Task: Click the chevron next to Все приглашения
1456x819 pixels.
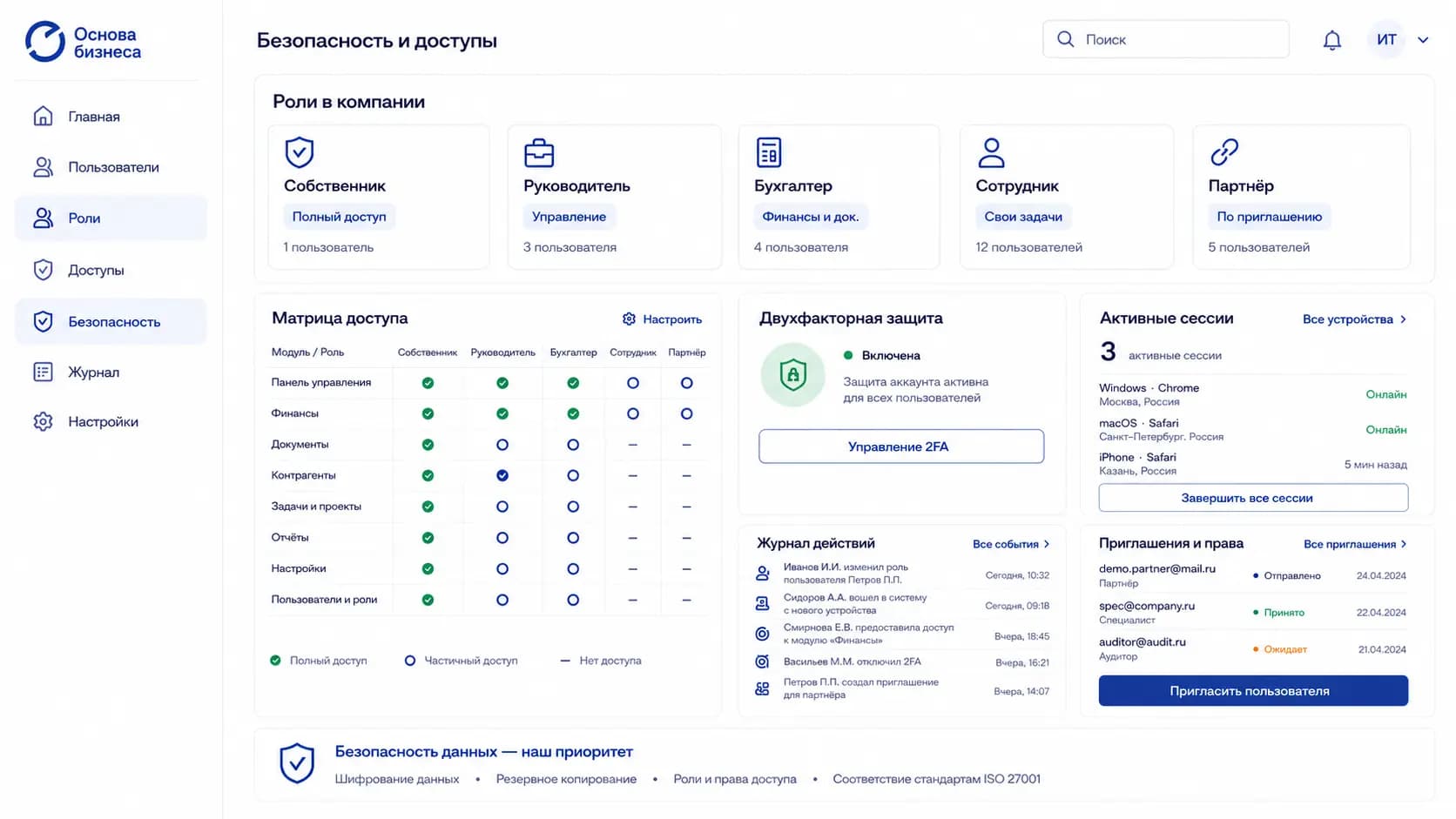Action: click(1404, 544)
